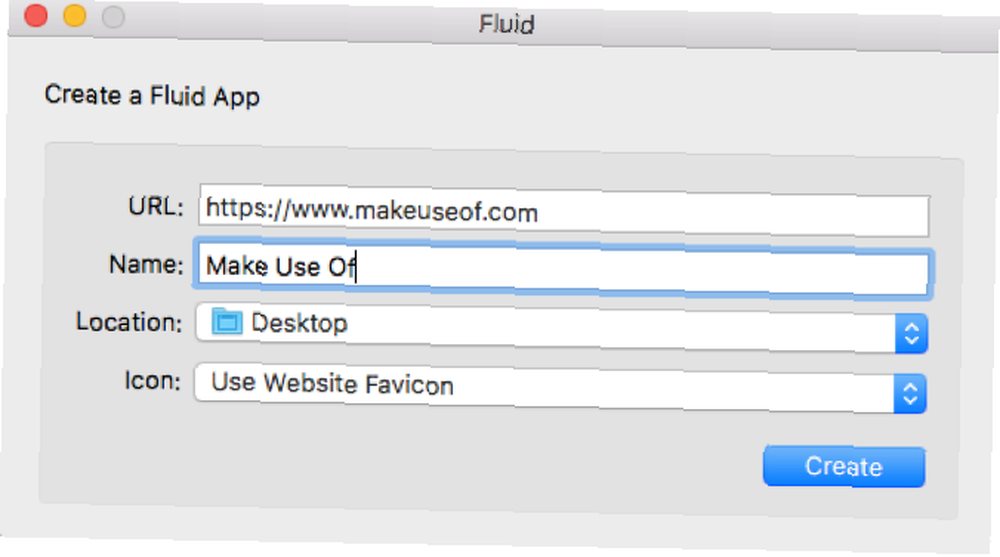Click the makeuseof.com URL text
The height and width of the screenshot is (557, 1000).
coord(372,211)
